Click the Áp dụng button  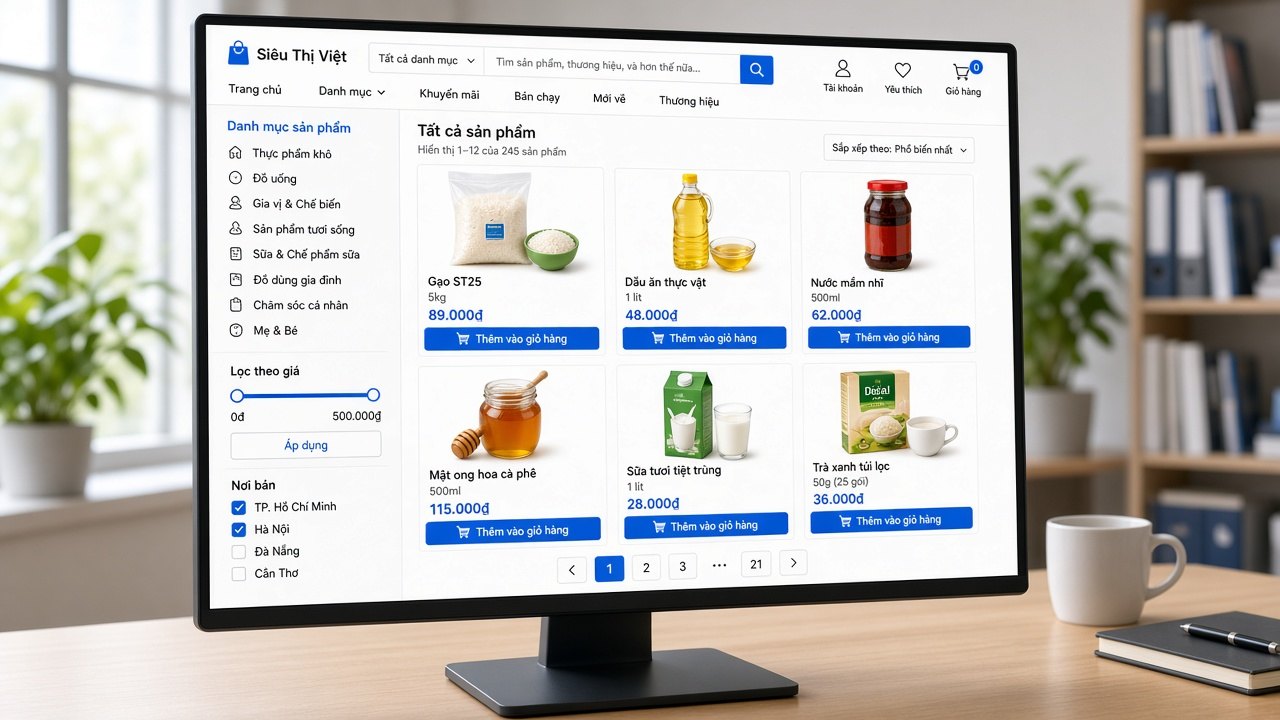click(x=306, y=445)
